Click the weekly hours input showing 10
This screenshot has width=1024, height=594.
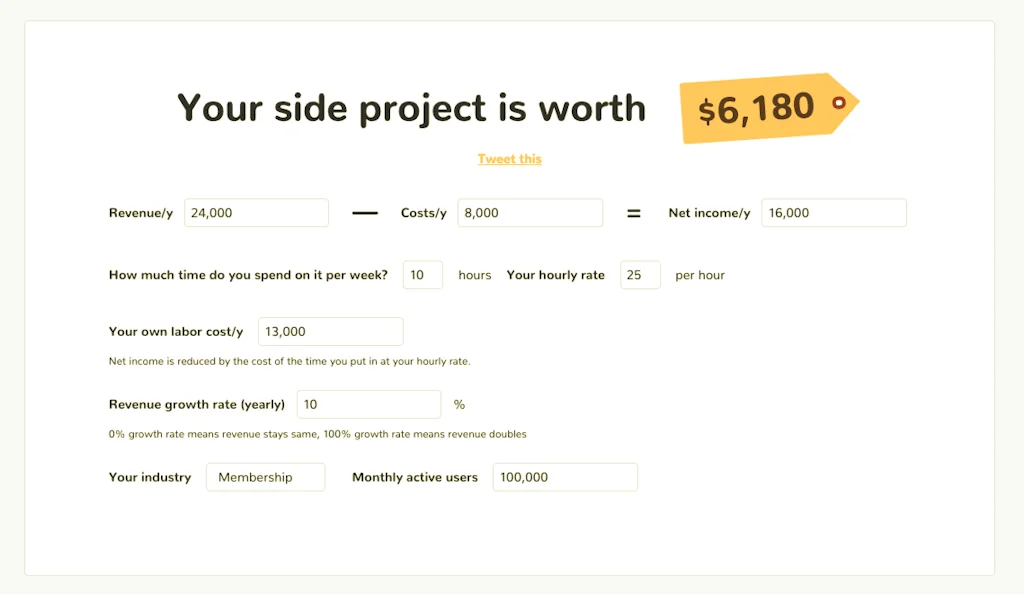(422, 274)
